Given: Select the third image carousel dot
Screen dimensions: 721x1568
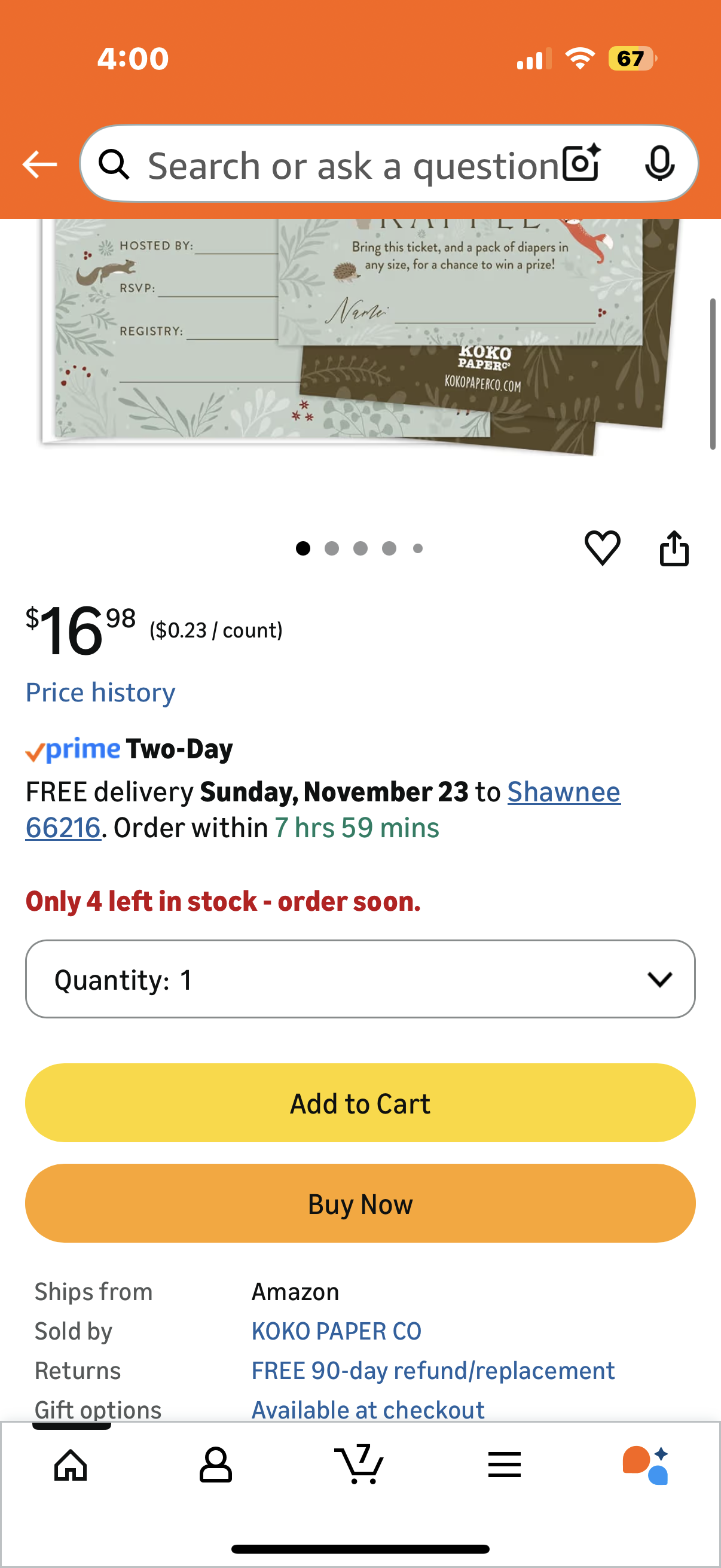Looking at the screenshot, I should [x=361, y=548].
